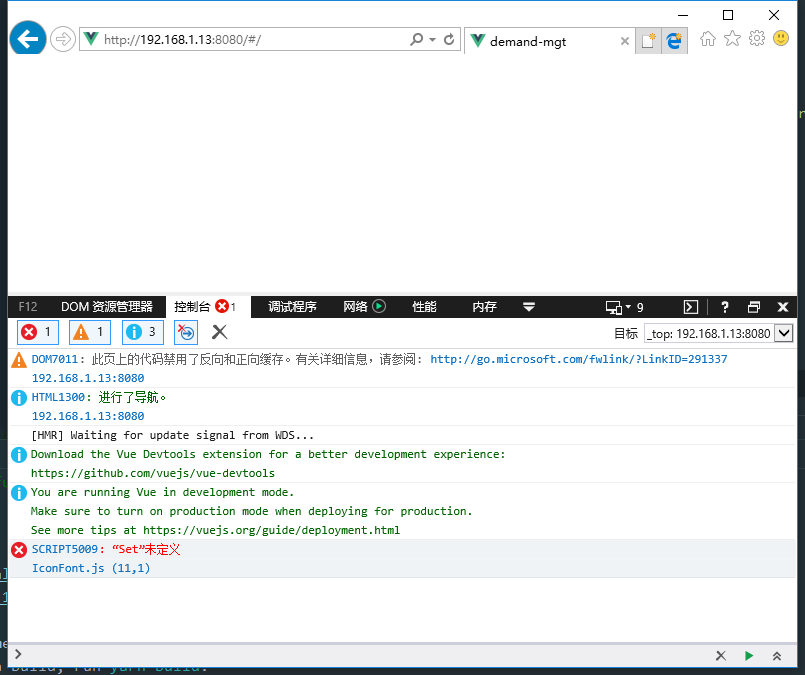Select the HMR Waiting for update text
Viewport: 805px width, 675px height.
tap(172, 435)
